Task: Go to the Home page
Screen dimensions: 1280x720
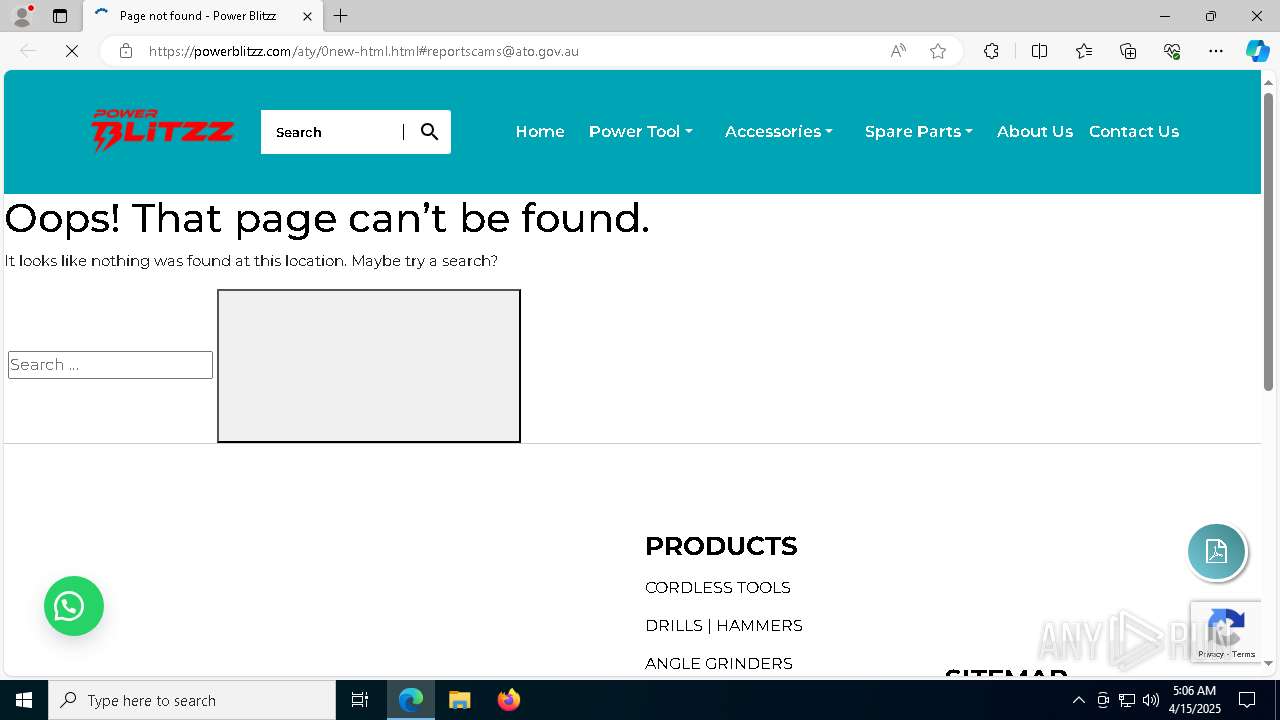Action: click(540, 132)
